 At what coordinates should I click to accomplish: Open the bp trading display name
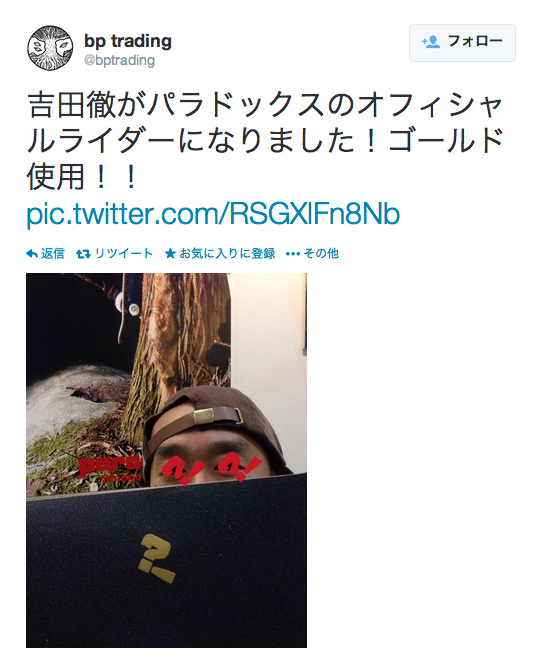tap(128, 41)
